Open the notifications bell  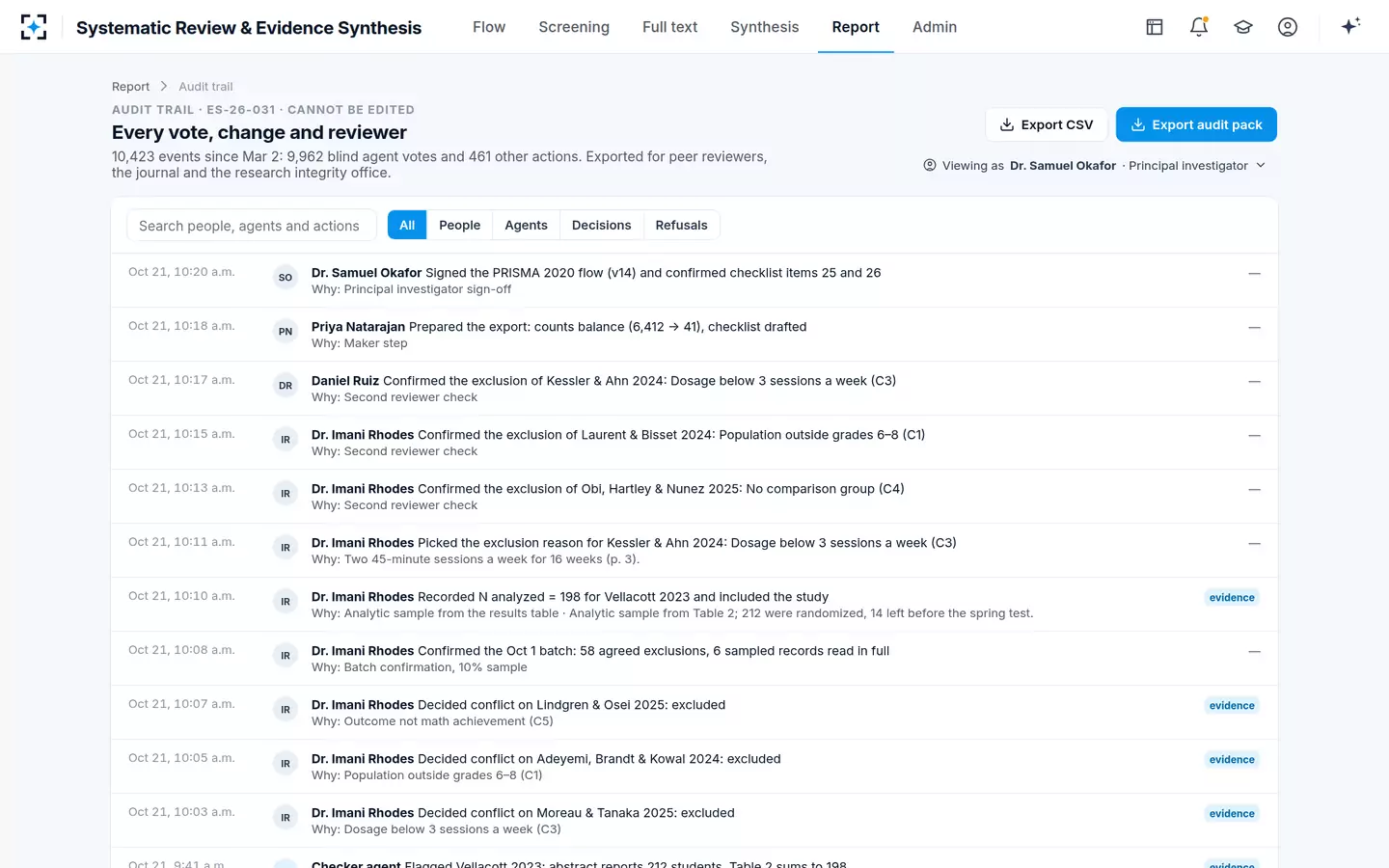tap(1199, 27)
